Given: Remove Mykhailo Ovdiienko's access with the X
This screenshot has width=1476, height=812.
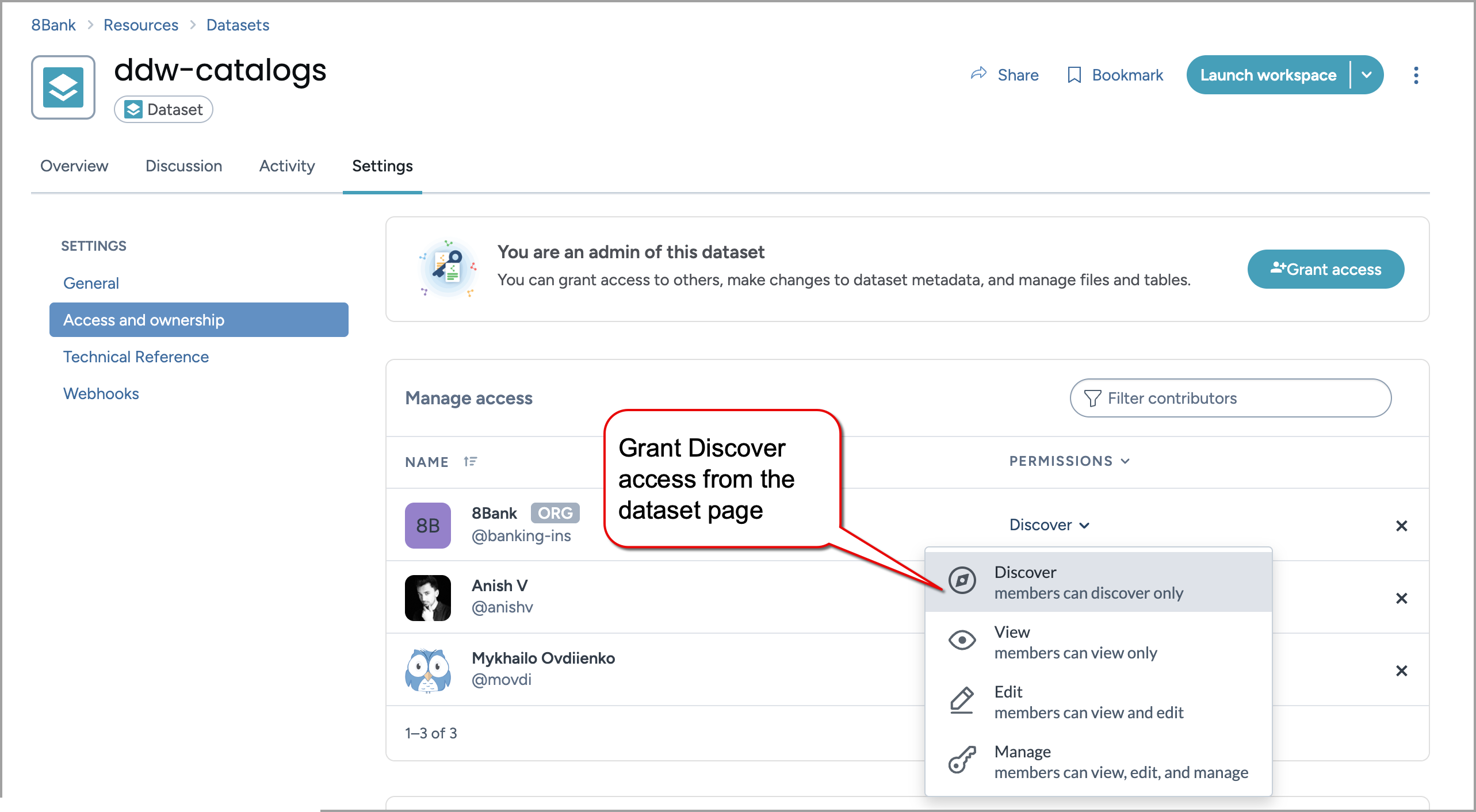Looking at the screenshot, I should click(1402, 671).
